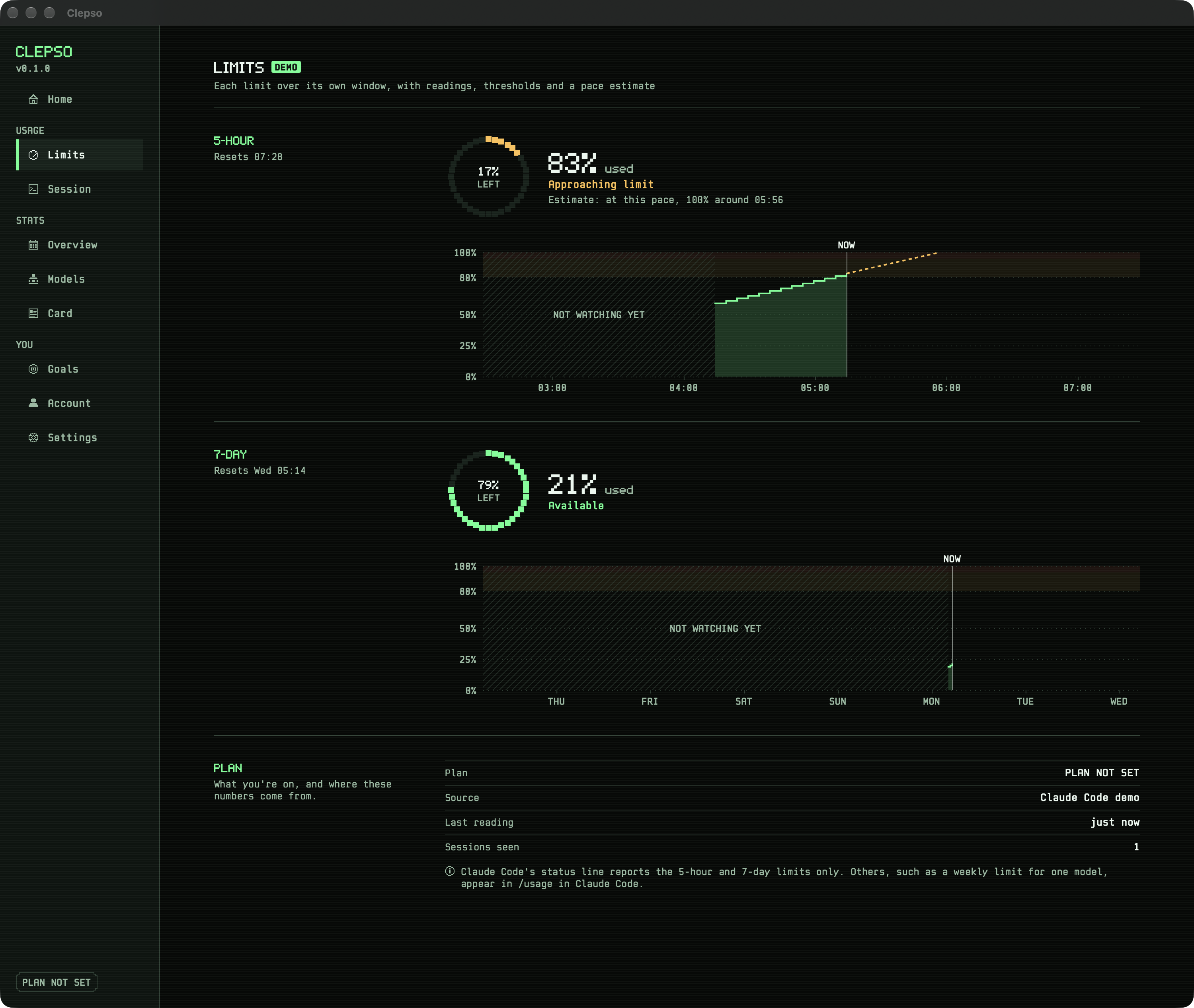The height and width of the screenshot is (1008, 1194).
Task: Click the Available status text
Action: coord(576,506)
